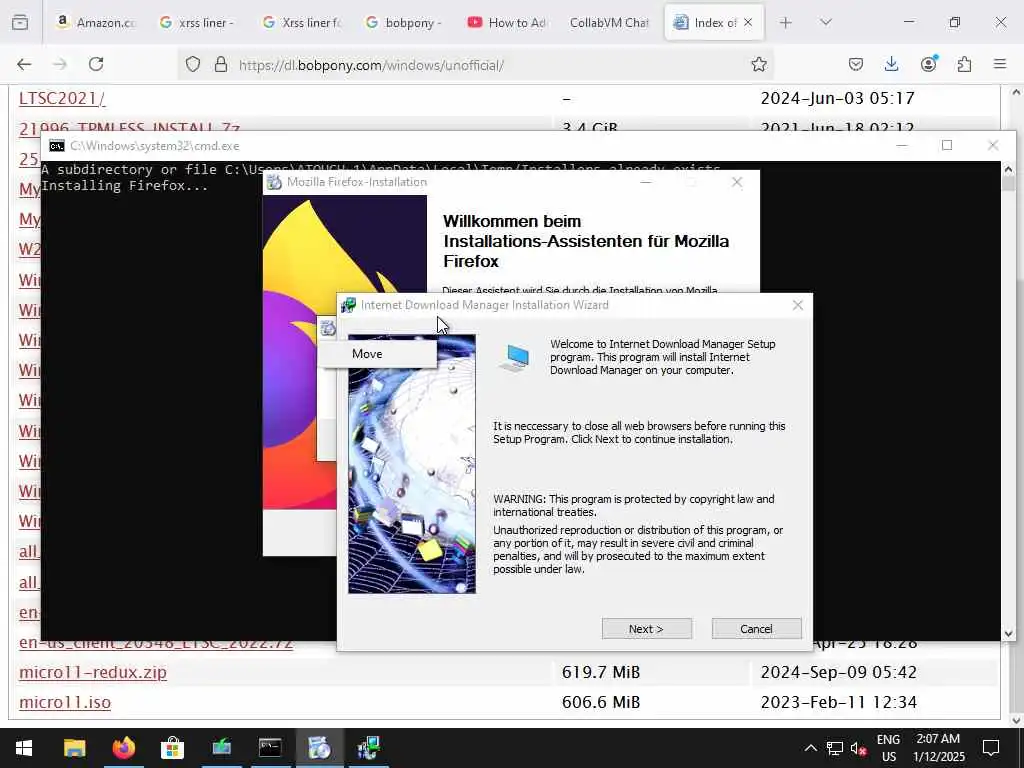Open File Explorer from the taskbar
1024x768 pixels.
click(x=74, y=748)
